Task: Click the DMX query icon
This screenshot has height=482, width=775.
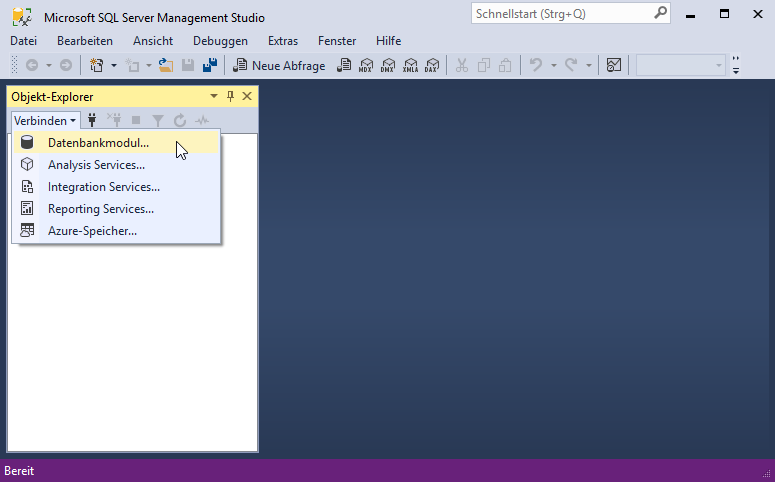Action: coord(388,65)
